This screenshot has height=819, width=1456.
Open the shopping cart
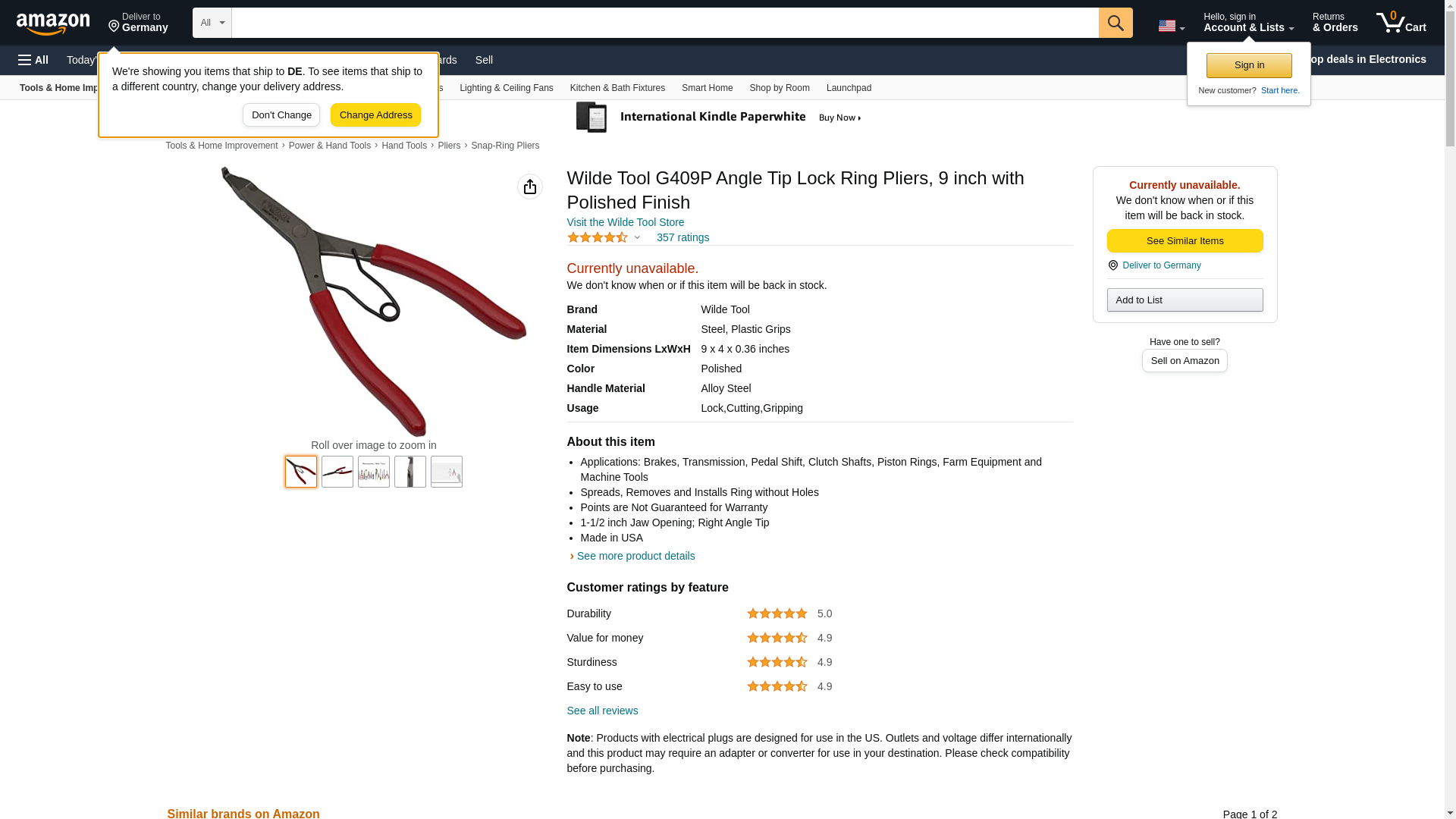pyautogui.click(x=1401, y=23)
